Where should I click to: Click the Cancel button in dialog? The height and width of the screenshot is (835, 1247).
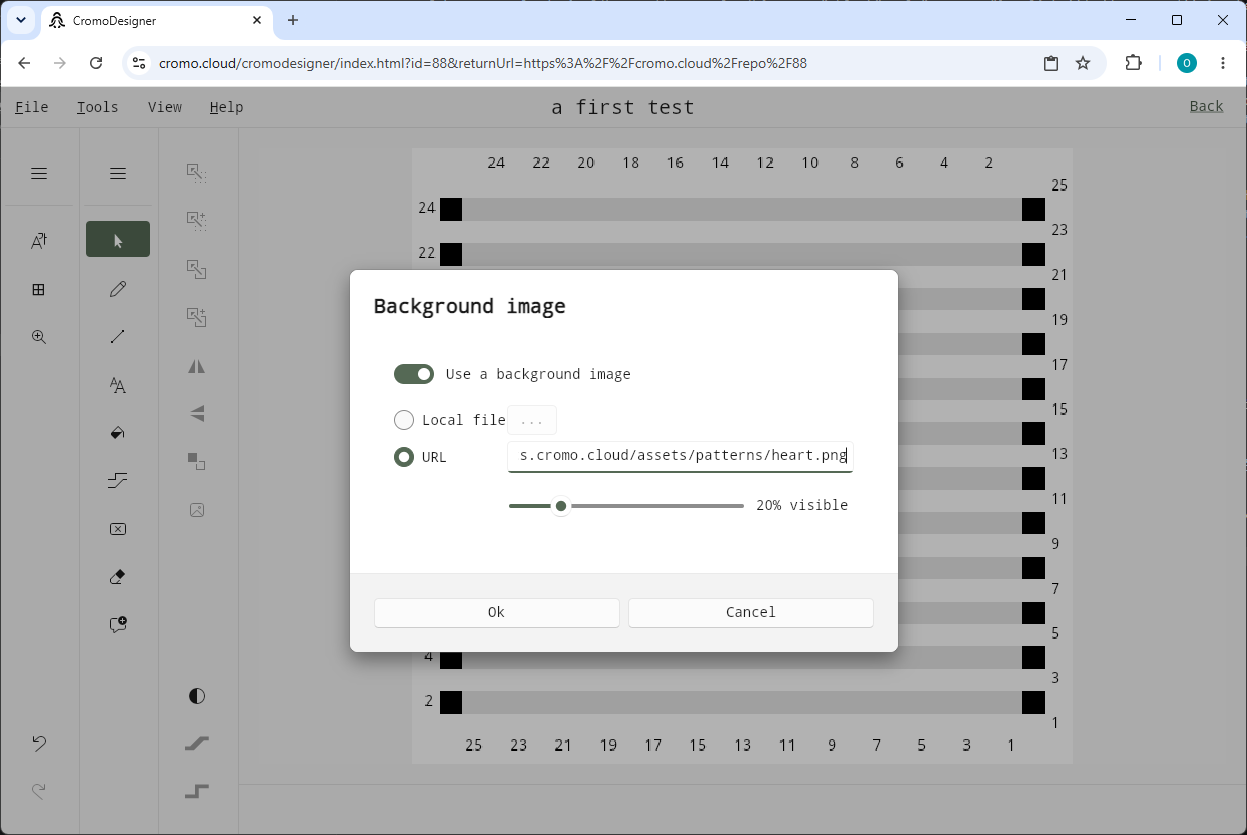tap(751, 612)
